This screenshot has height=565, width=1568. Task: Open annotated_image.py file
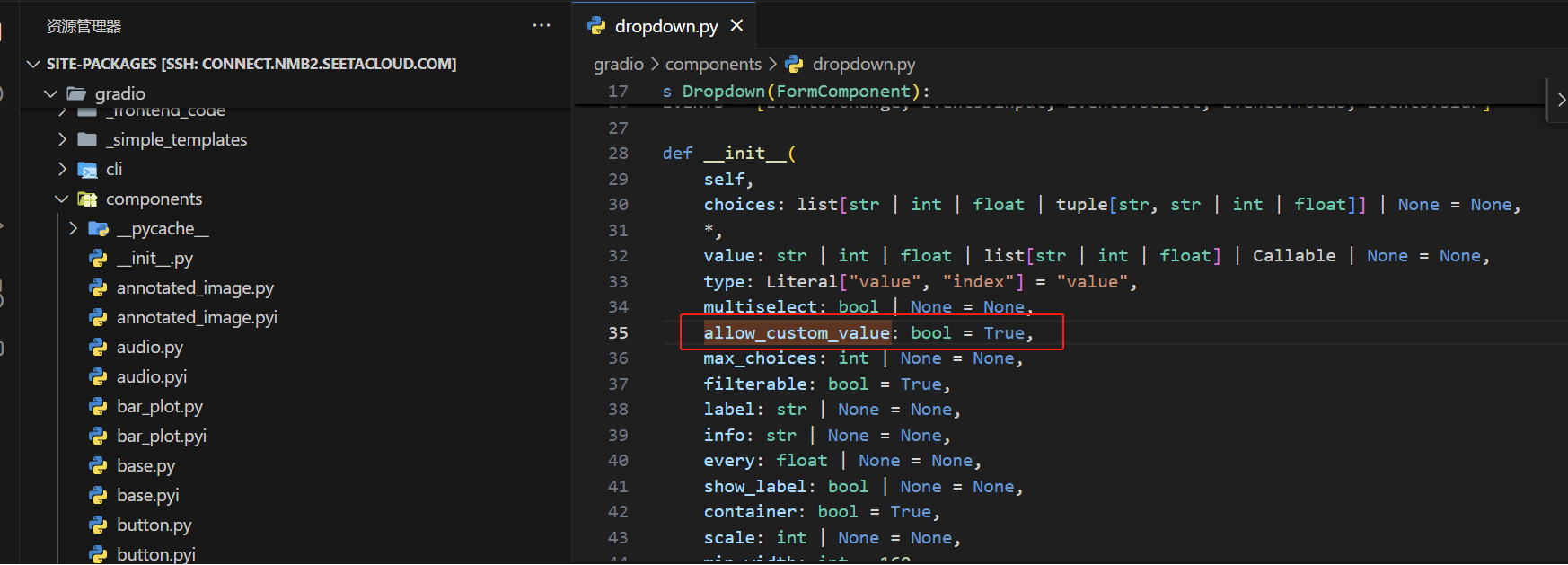(x=195, y=287)
